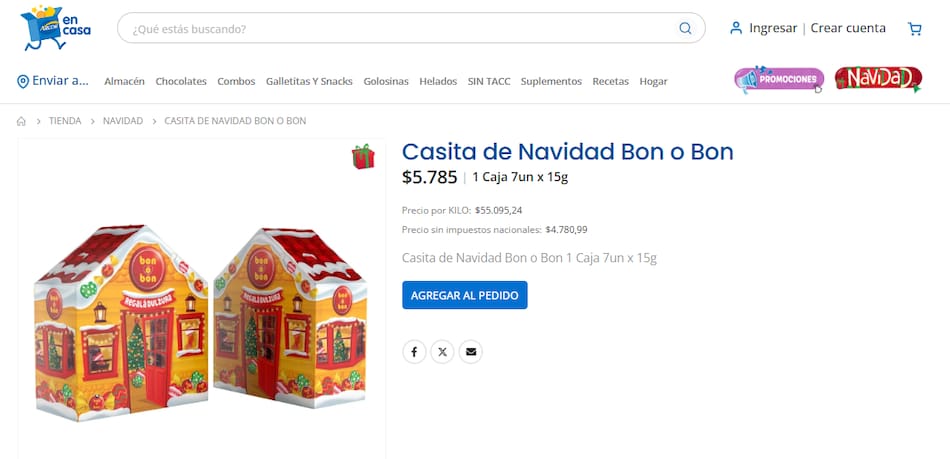Open the Chocolates menu
950x459 pixels.
pyautogui.click(x=181, y=81)
